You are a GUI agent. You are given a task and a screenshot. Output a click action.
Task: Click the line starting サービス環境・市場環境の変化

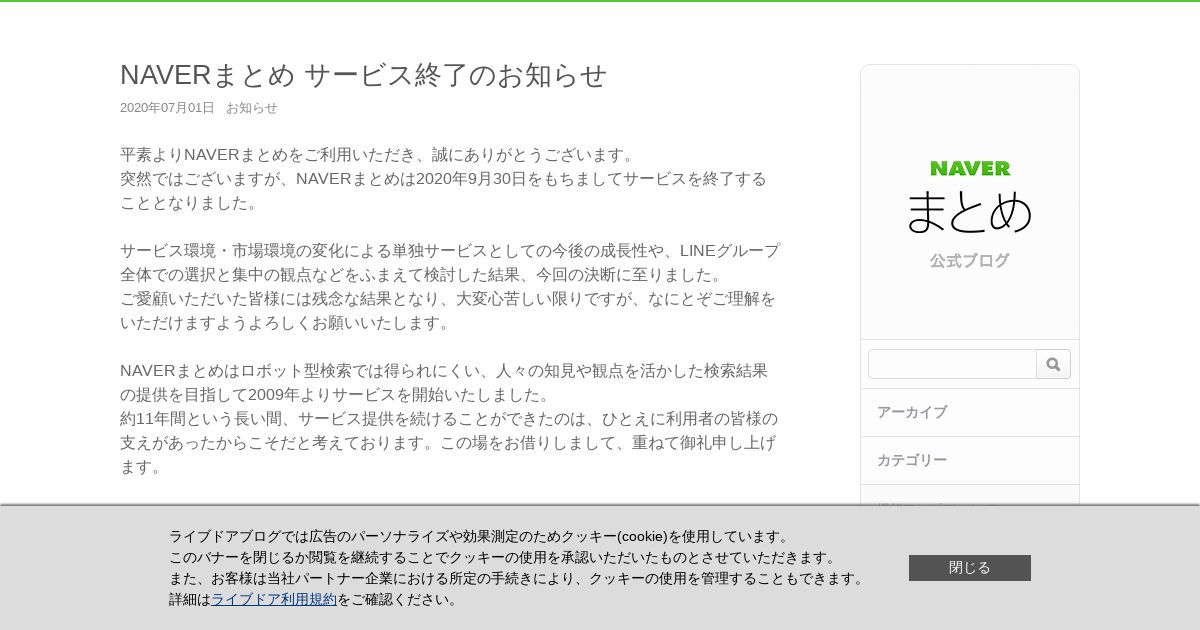[x=450, y=251]
